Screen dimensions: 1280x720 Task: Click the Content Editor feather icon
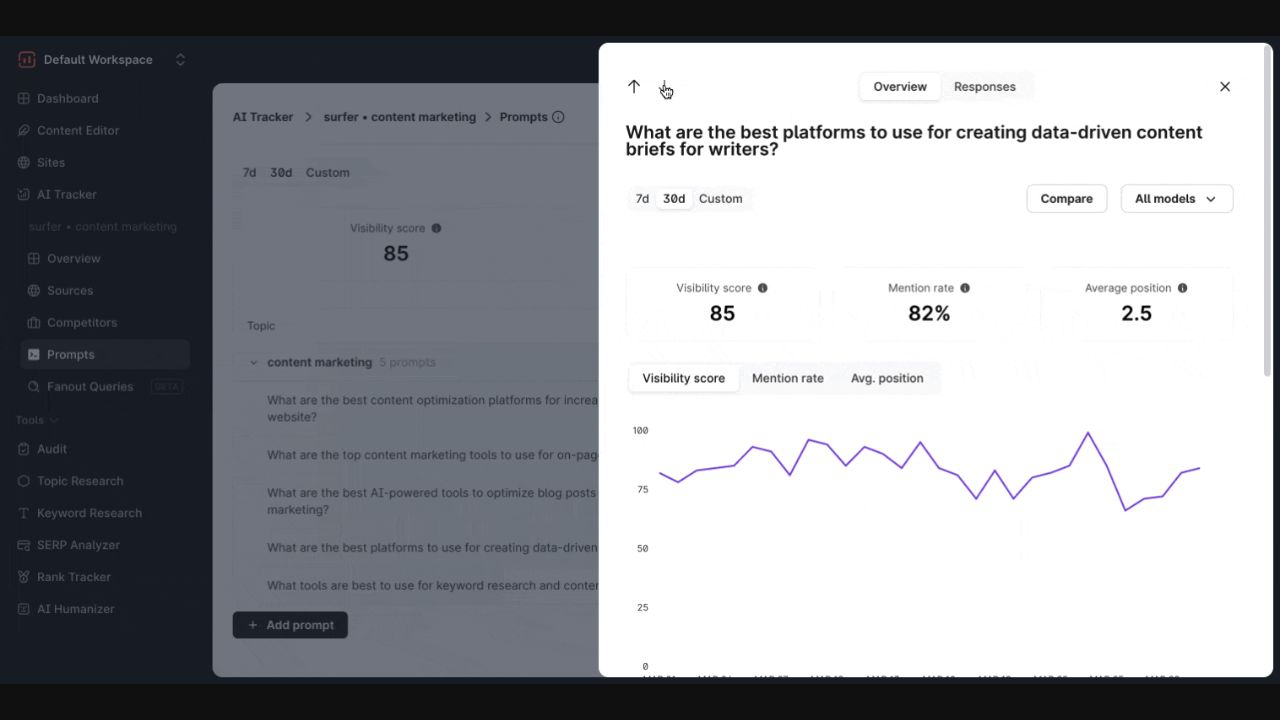coord(24,131)
